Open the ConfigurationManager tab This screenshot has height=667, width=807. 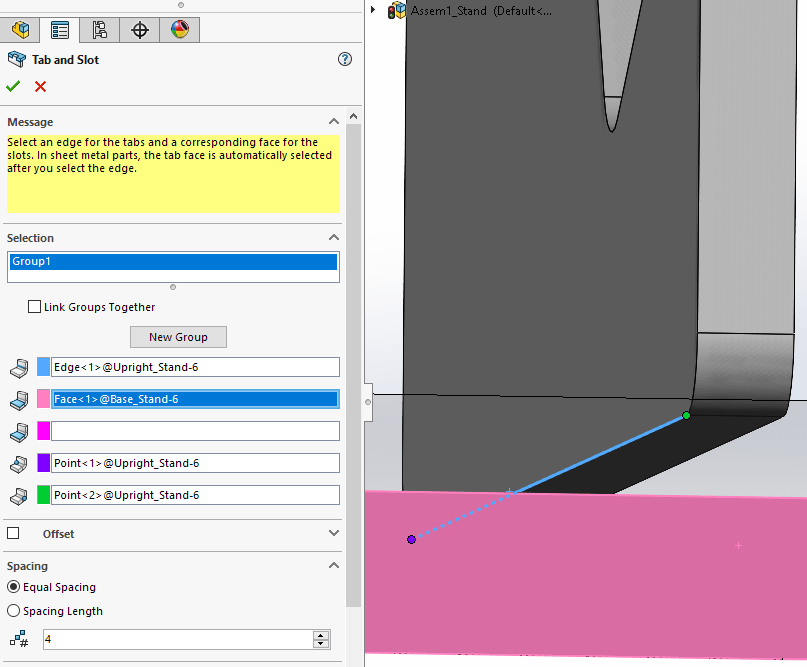tap(99, 30)
